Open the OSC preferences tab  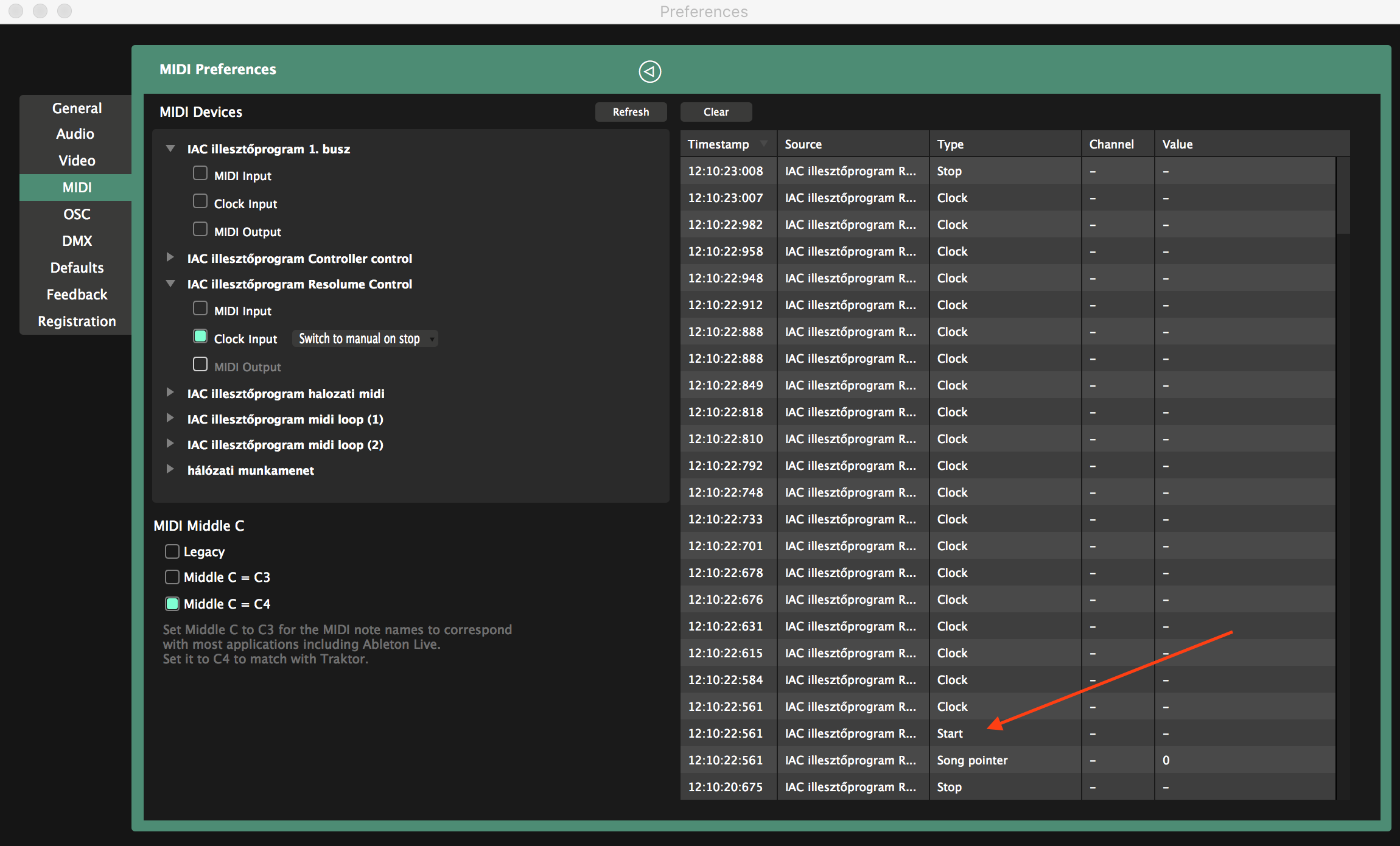point(77,214)
